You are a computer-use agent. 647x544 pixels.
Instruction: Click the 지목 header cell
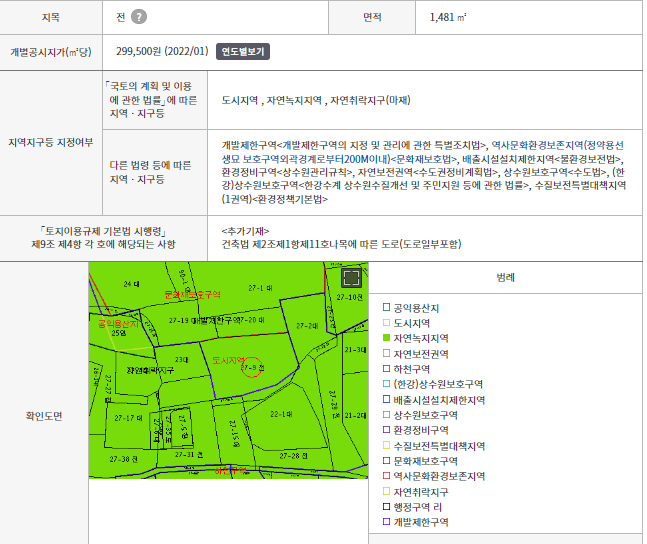51,17
